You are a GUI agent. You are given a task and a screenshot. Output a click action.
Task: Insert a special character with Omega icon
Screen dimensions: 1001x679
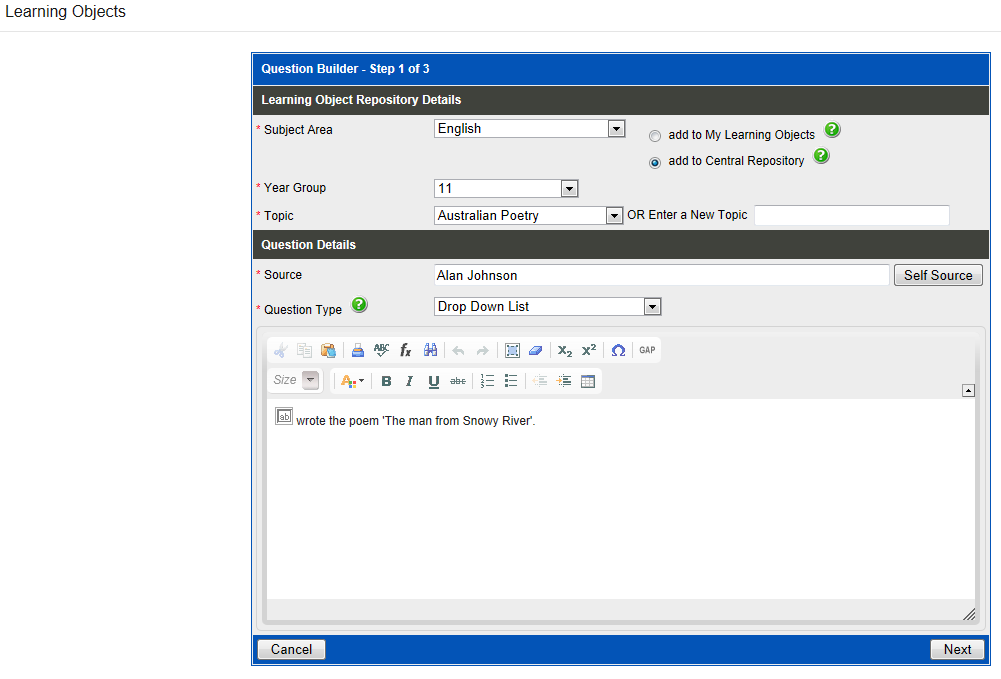point(618,350)
